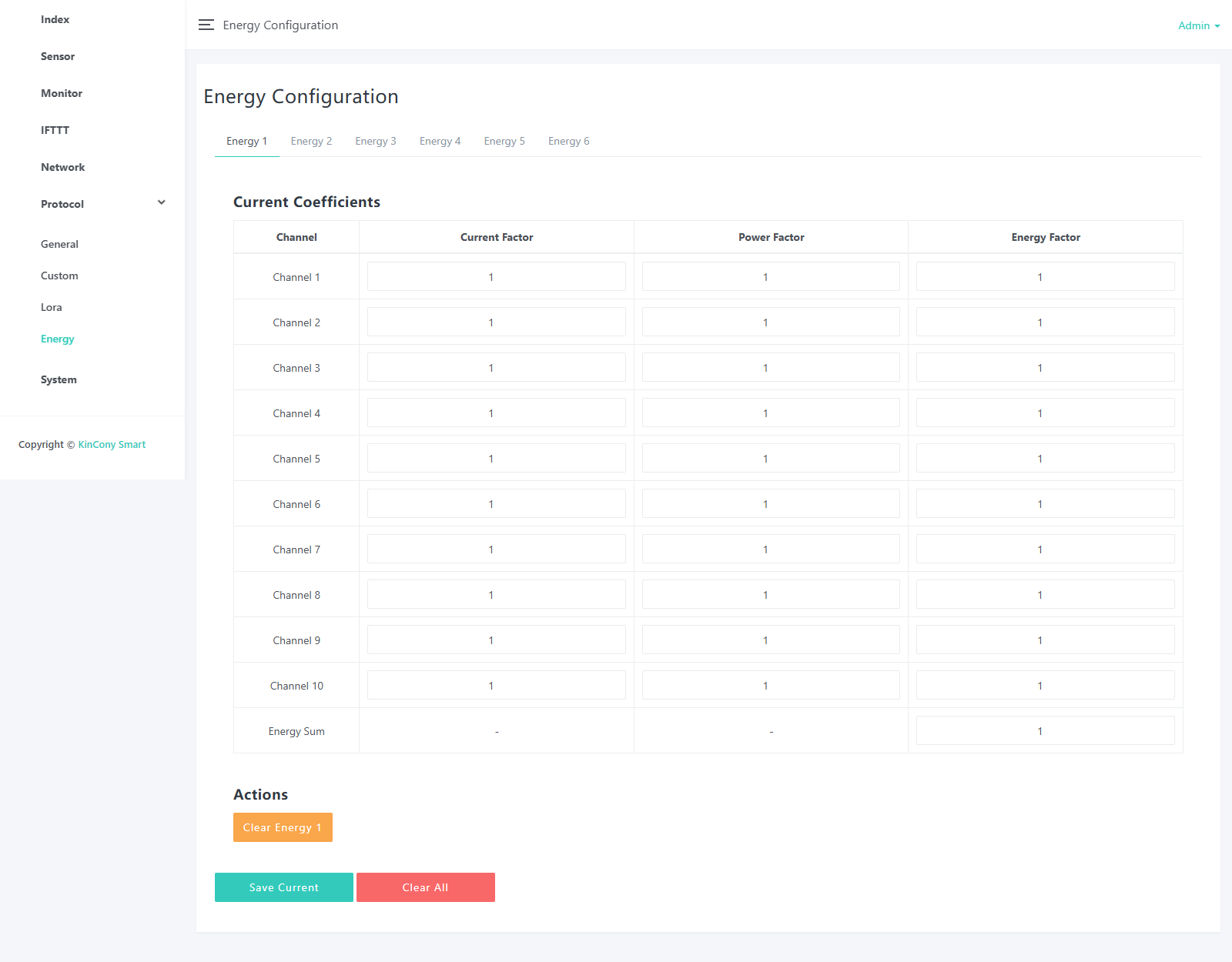Image resolution: width=1232 pixels, height=962 pixels.
Task: Follow the KinCony Smart link
Action: (x=112, y=444)
